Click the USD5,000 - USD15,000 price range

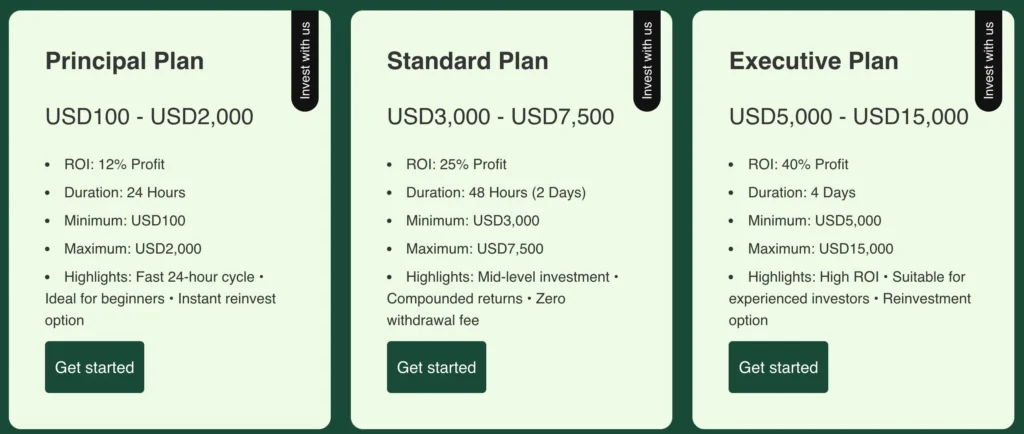[x=848, y=117]
